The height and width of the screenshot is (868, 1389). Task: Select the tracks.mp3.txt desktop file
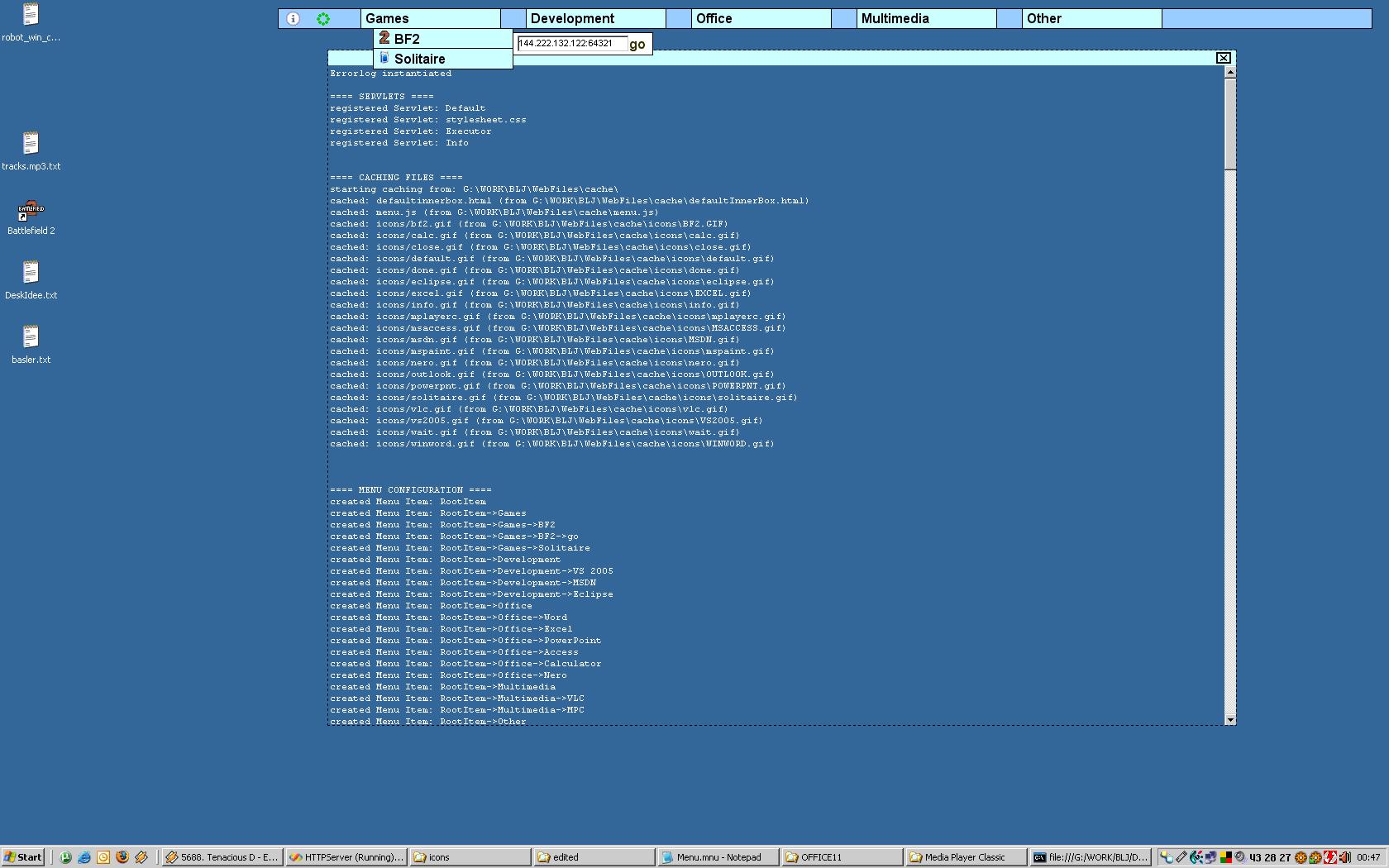point(31,145)
